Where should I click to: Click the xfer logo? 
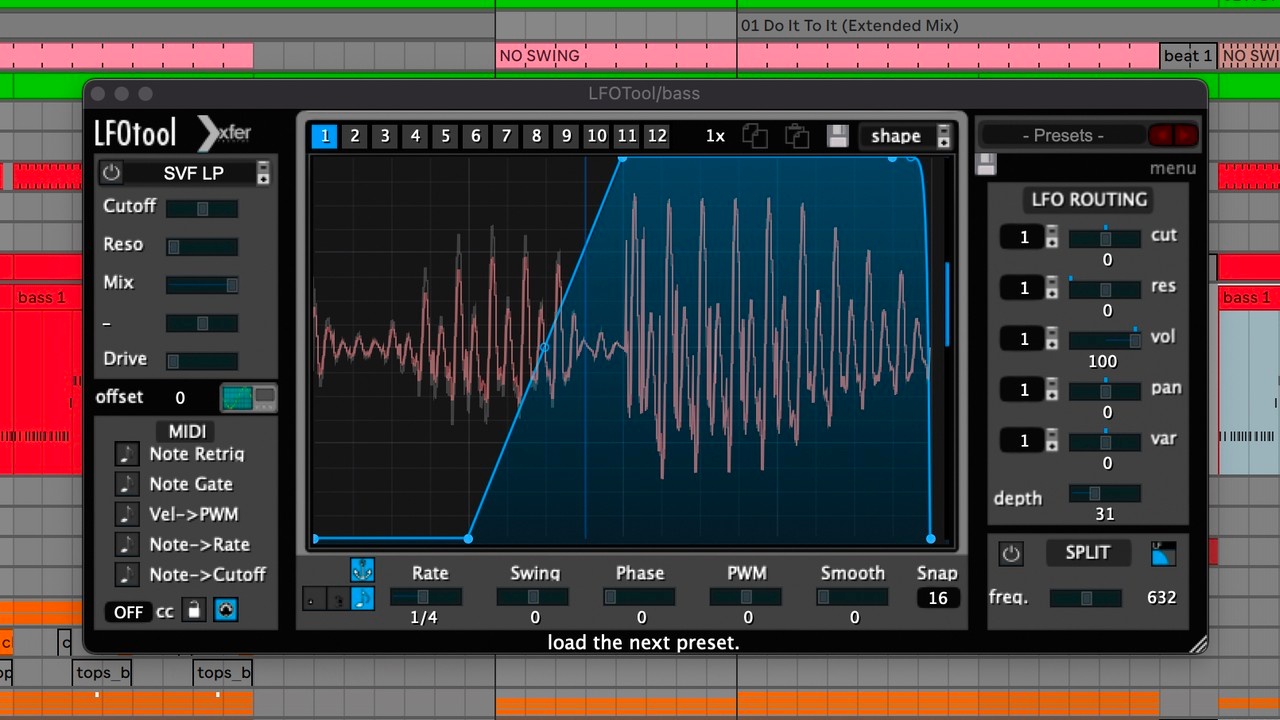click(x=225, y=132)
